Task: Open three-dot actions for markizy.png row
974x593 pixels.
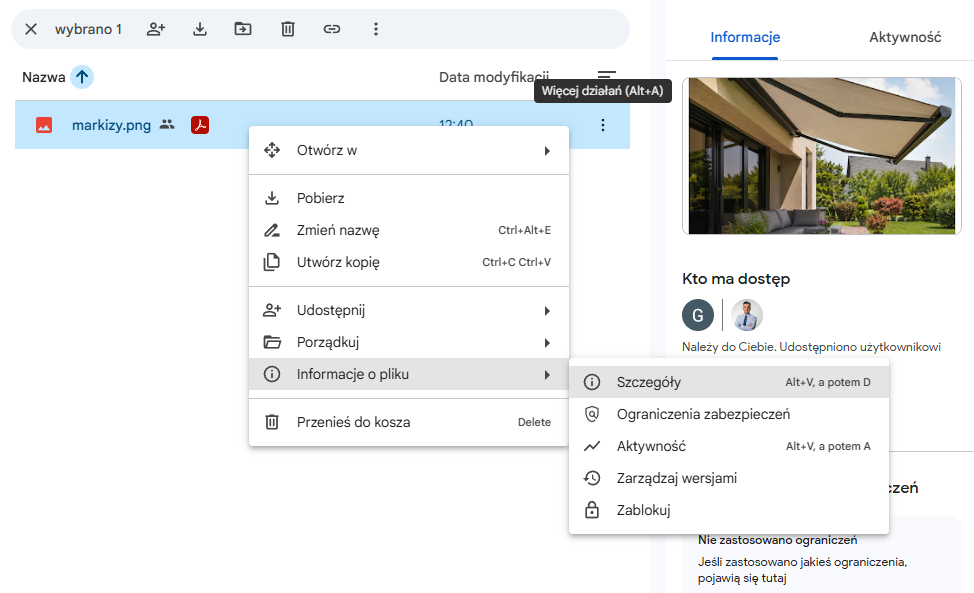Action: point(603,125)
